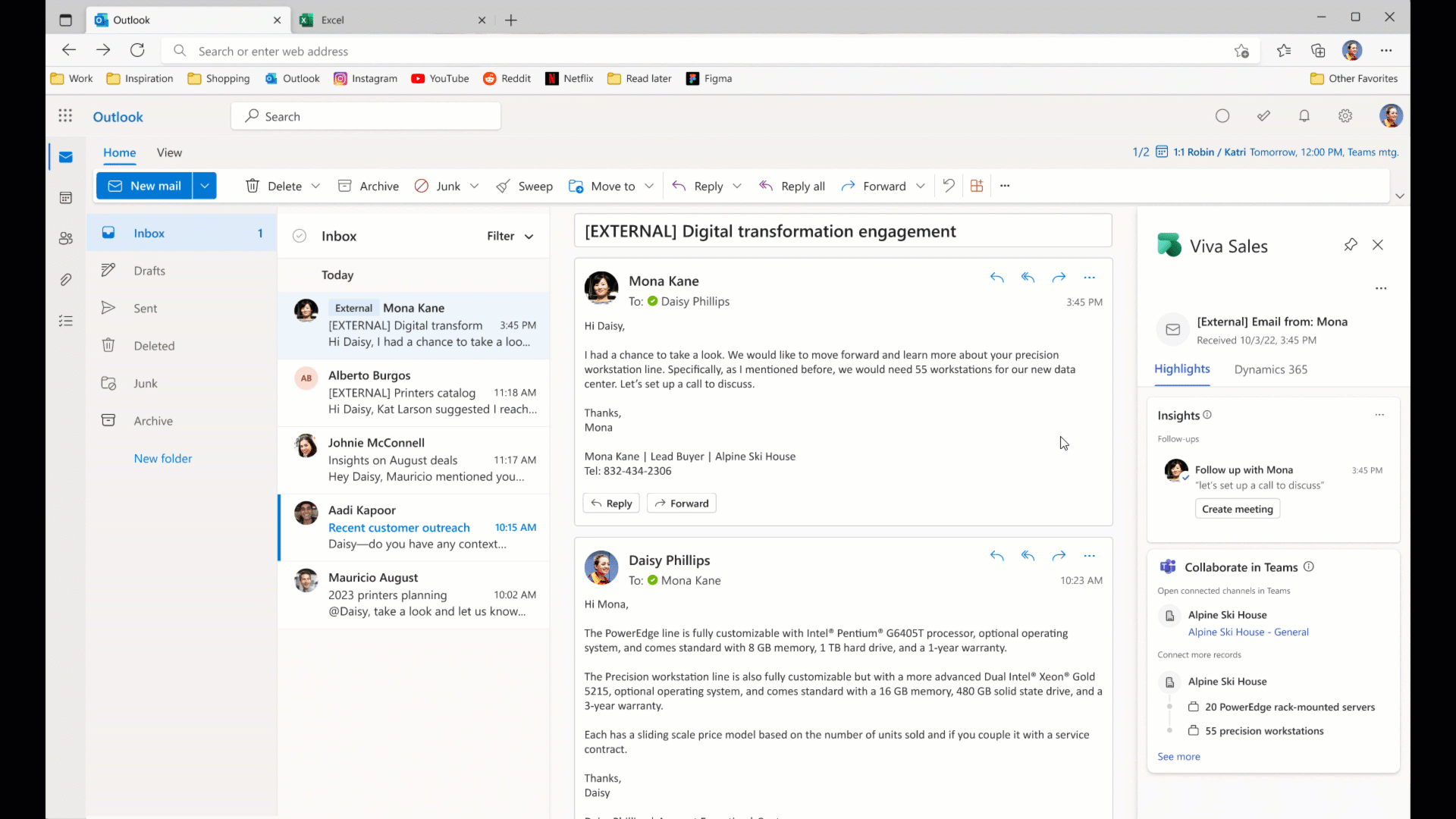Click the Sweep icon in the toolbar
The height and width of the screenshot is (819, 1456).
504,186
